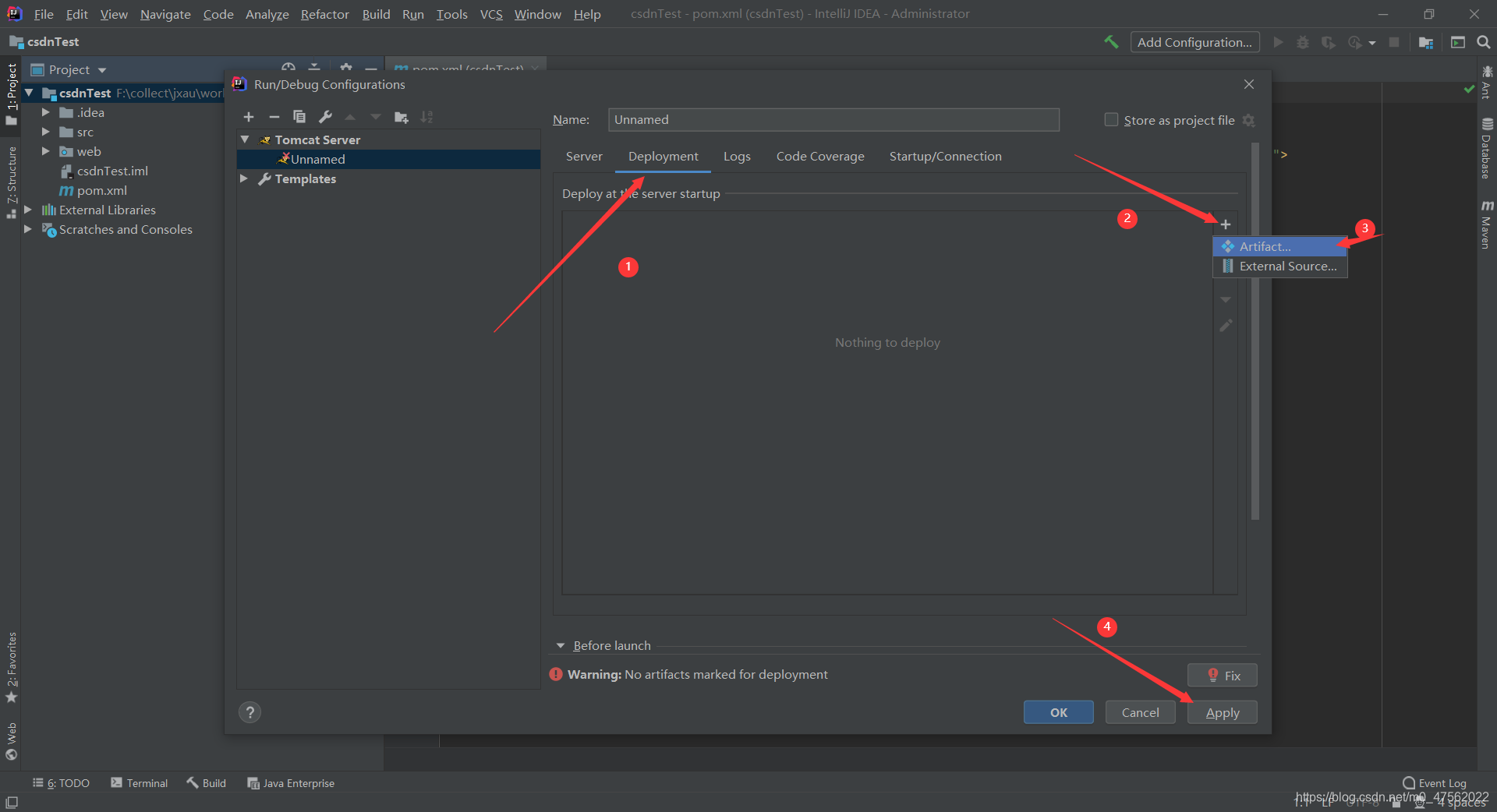Click Add Configuration button
This screenshot has height=812, width=1497.
point(1194,42)
